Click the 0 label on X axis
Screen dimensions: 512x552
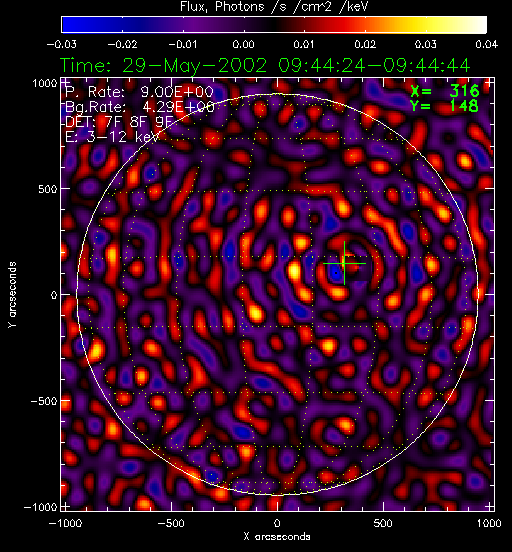[277, 523]
